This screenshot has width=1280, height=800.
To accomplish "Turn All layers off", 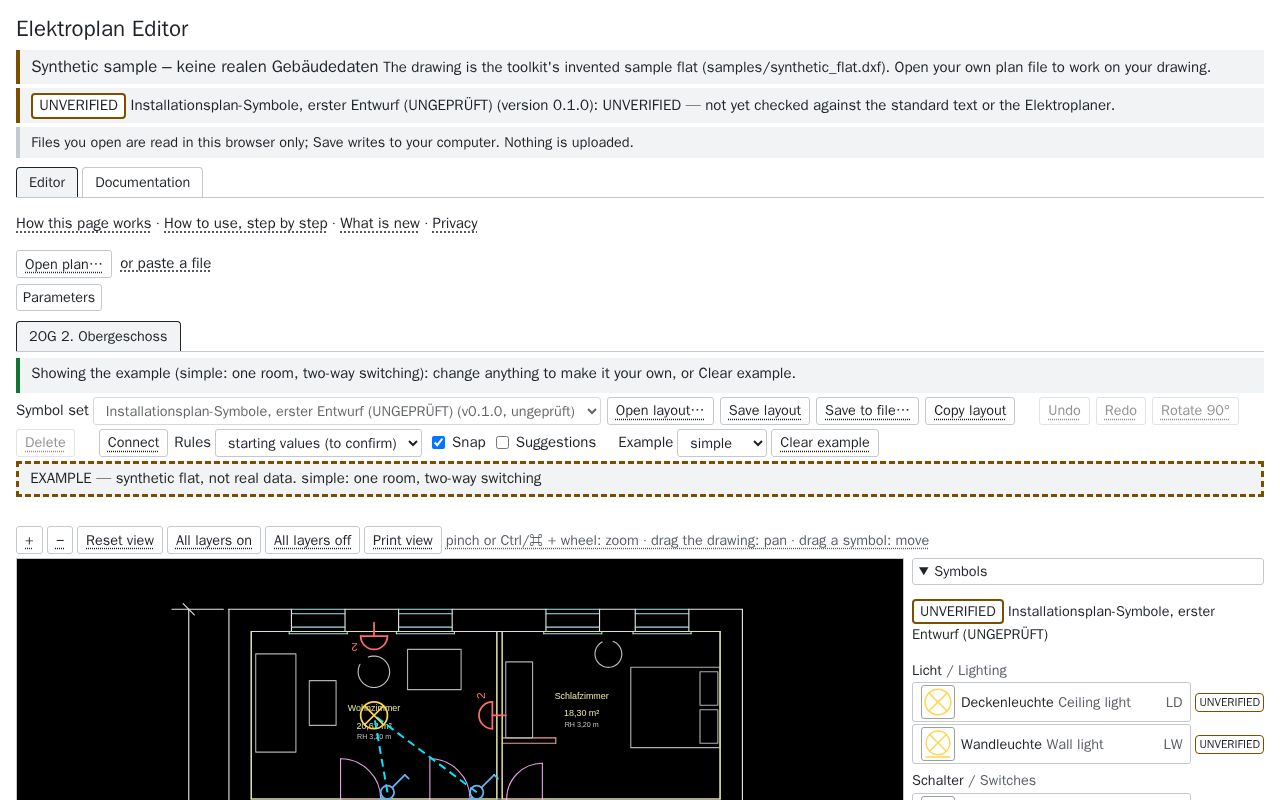I will (x=312, y=541).
